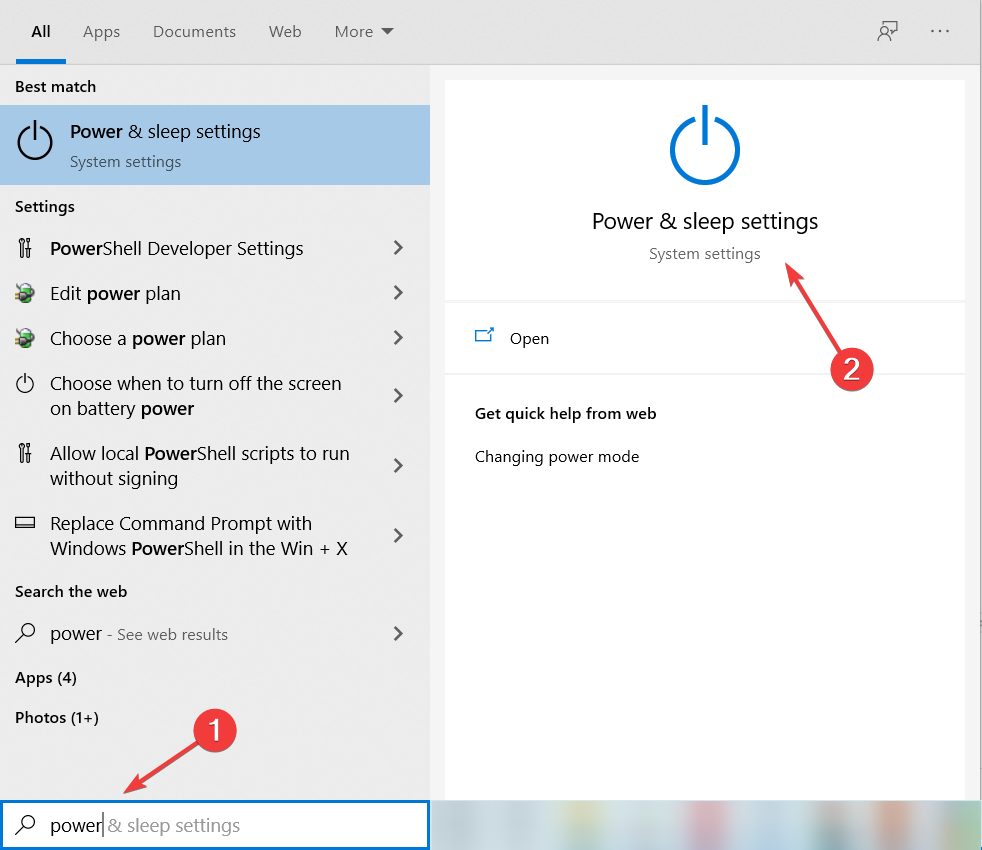Image resolution: width=982 pixels, height=850 pixels.
Task: Click the power icon beside Best match result
Action: pos(34,140)
